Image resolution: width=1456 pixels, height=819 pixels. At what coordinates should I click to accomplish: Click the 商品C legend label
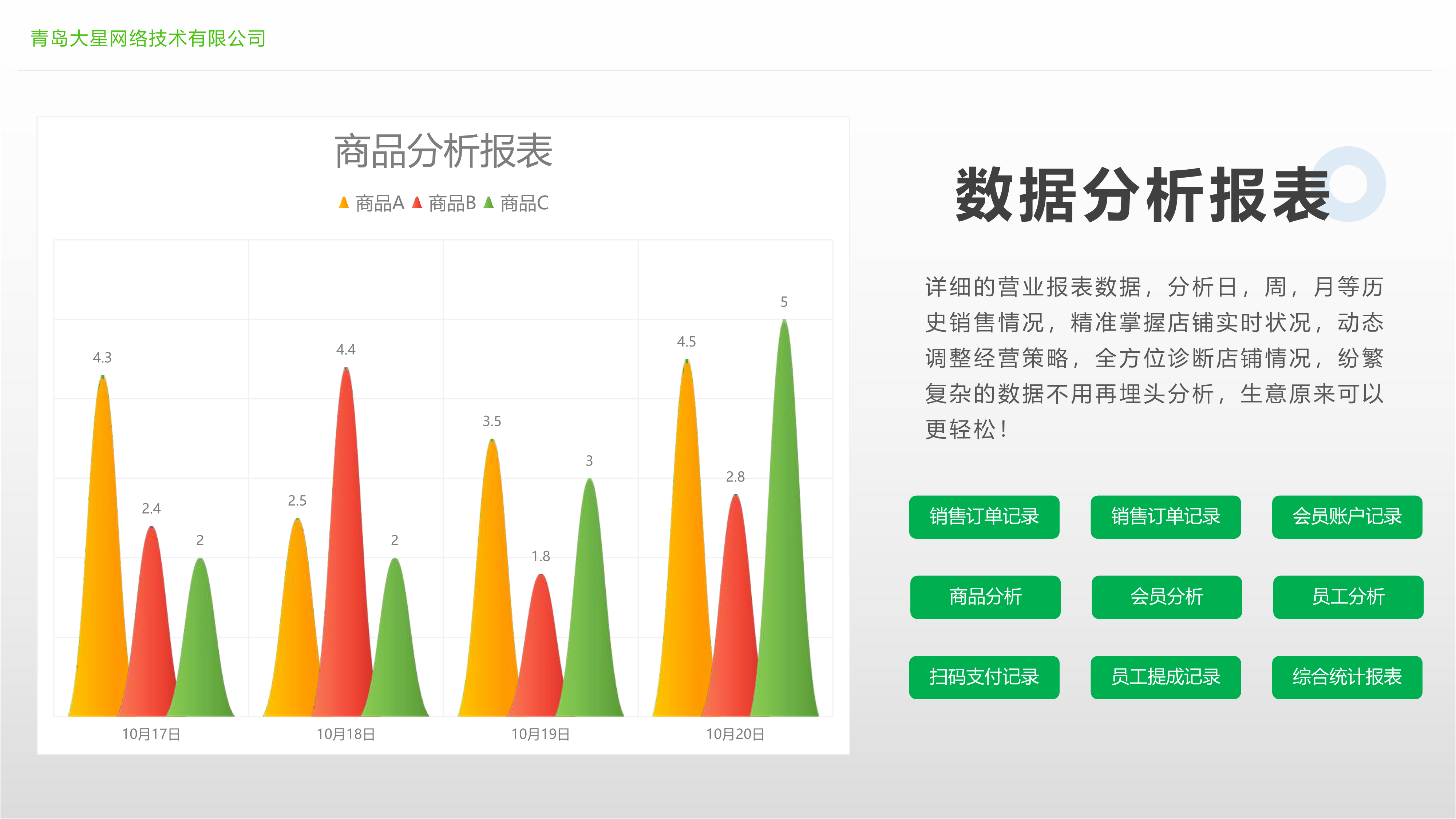525,203
